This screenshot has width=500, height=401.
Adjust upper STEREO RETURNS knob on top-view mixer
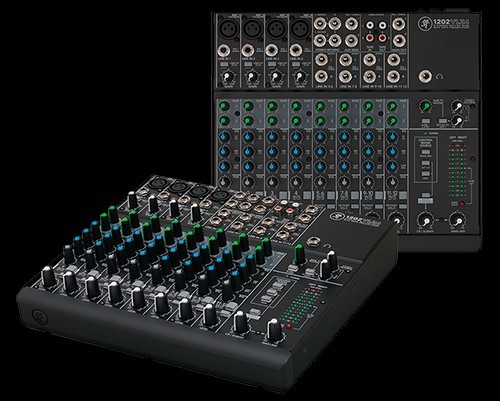click(457, 106)
